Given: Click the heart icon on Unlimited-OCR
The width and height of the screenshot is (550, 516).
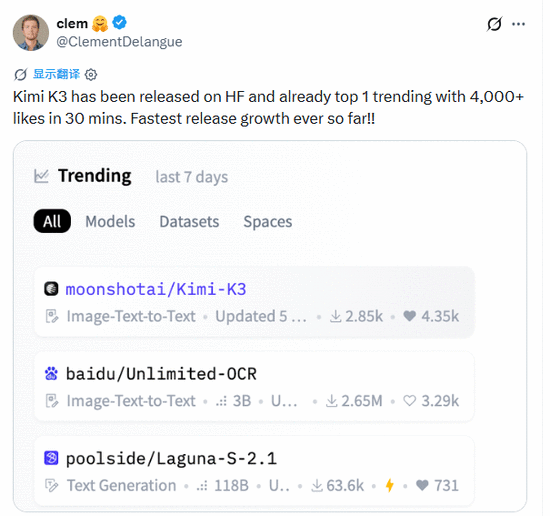Looking at the screenshot, I should tap(409, 401).
